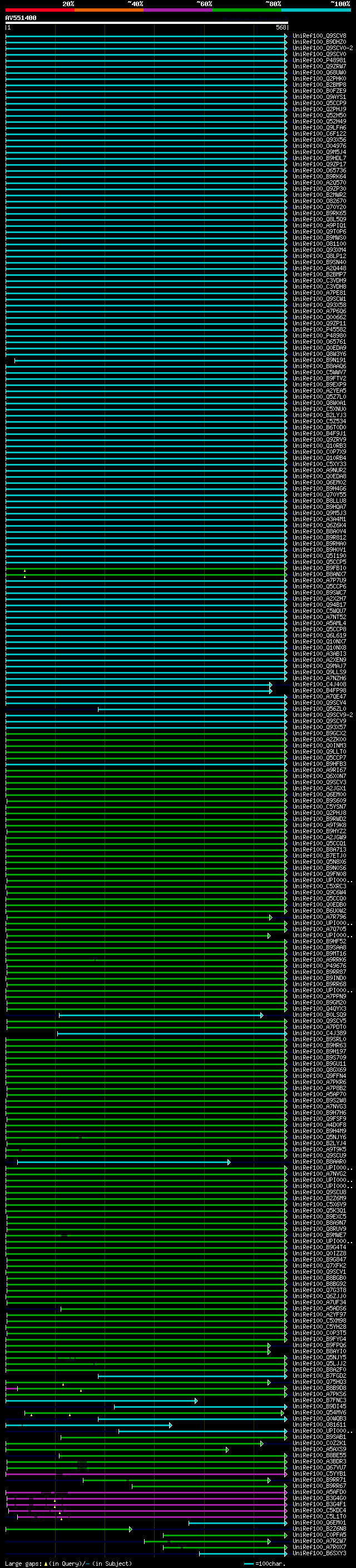
Task: Select label UniRef100_Q8L5Q9
Action: (319, 219)
